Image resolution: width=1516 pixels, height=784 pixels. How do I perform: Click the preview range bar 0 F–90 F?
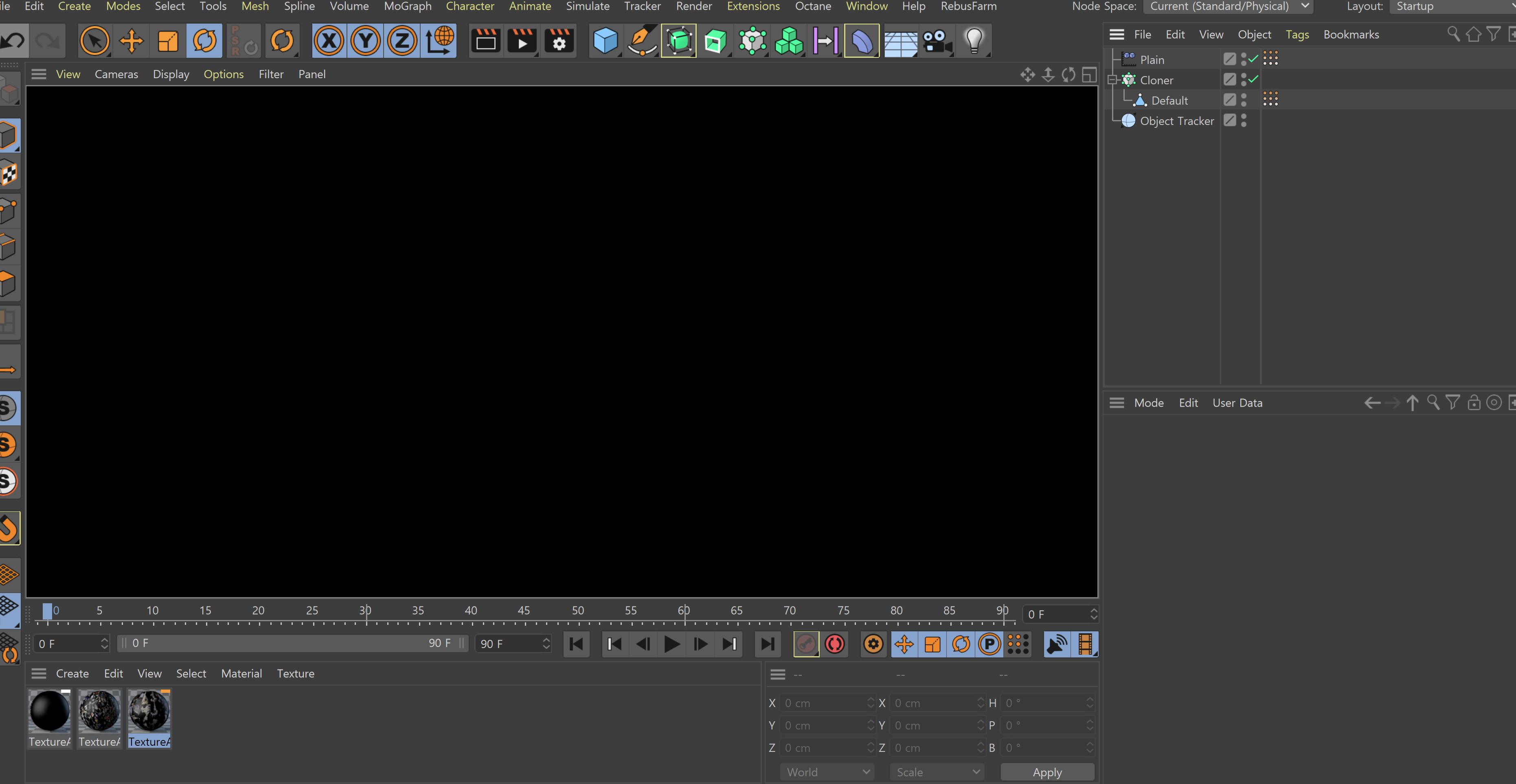coord(292,644)
